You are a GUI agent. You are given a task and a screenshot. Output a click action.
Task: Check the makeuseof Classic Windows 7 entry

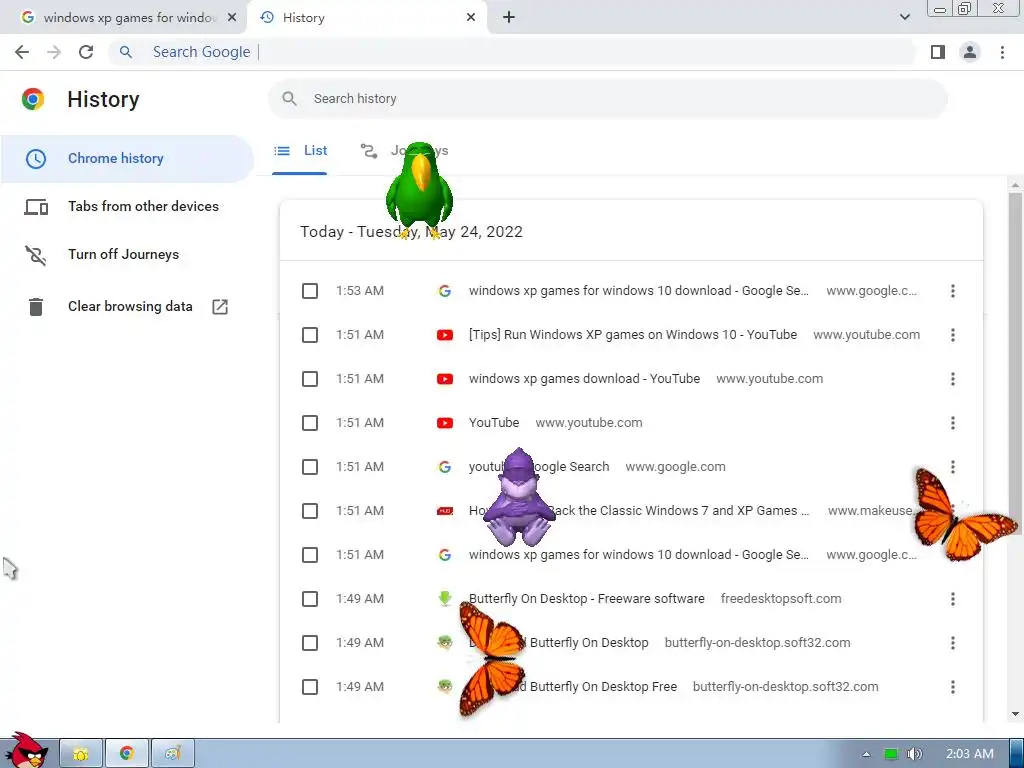click(x=310, y=511)
